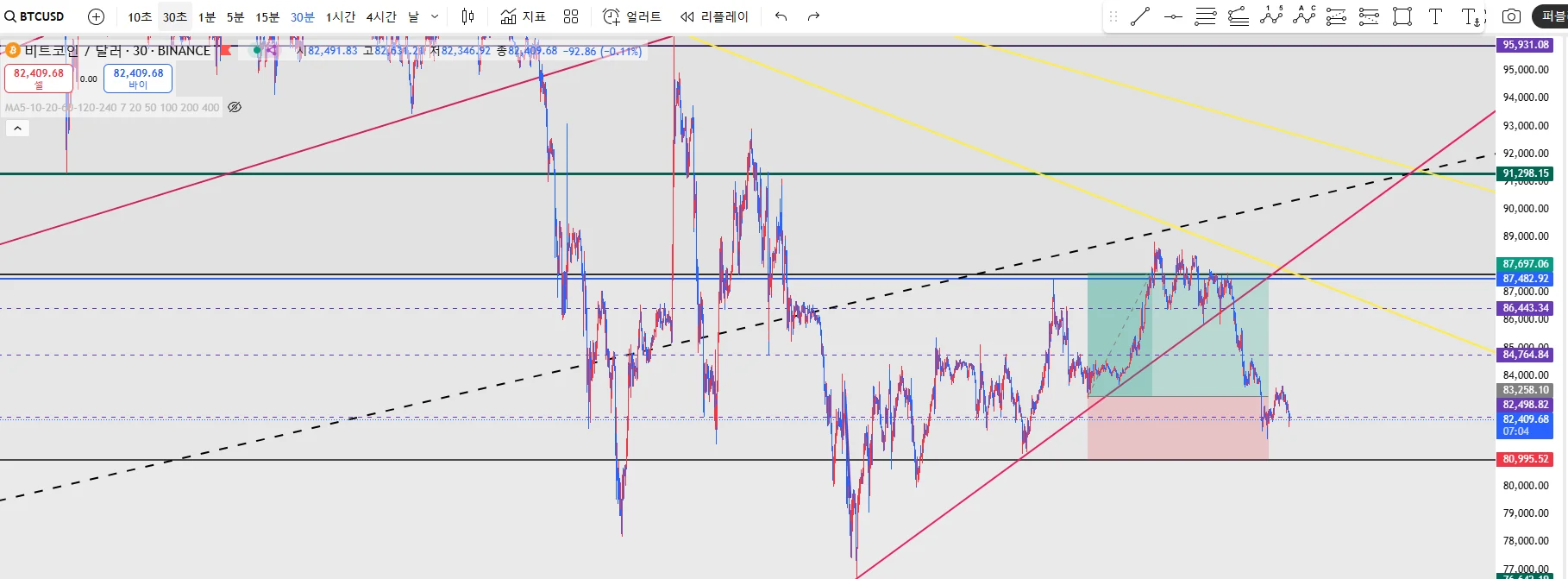Click the green market status dot

[256, 51]
